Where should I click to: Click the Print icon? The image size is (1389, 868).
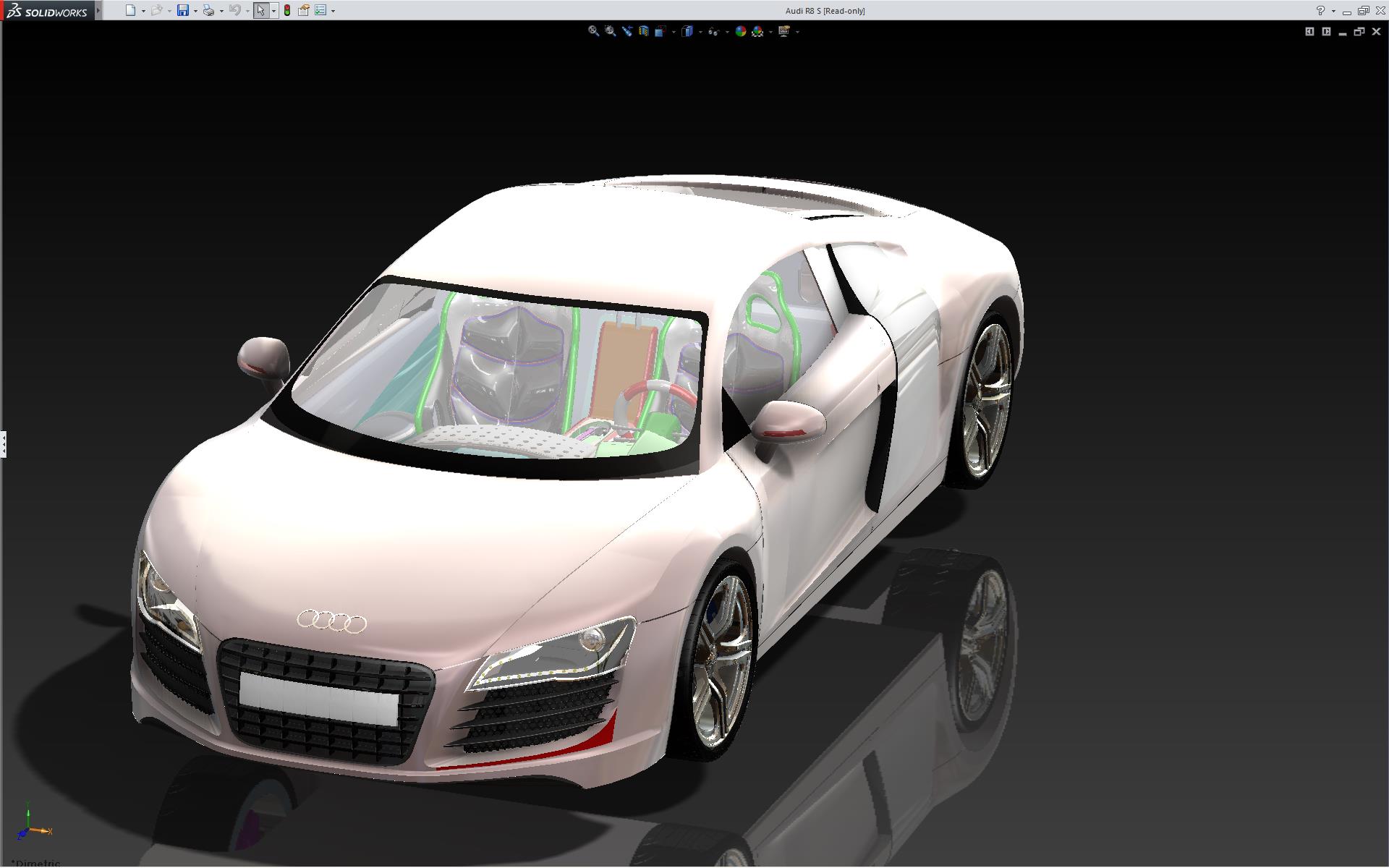[x=208, y=10]
